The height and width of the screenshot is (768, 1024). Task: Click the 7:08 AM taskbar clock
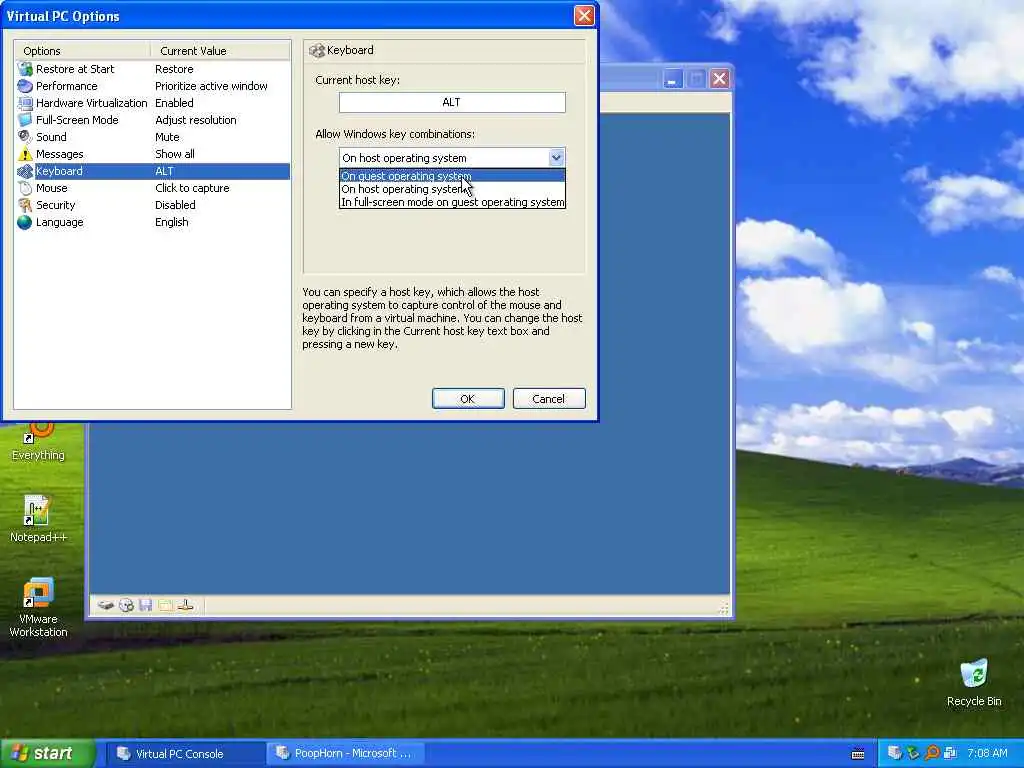tap(987, 754)
